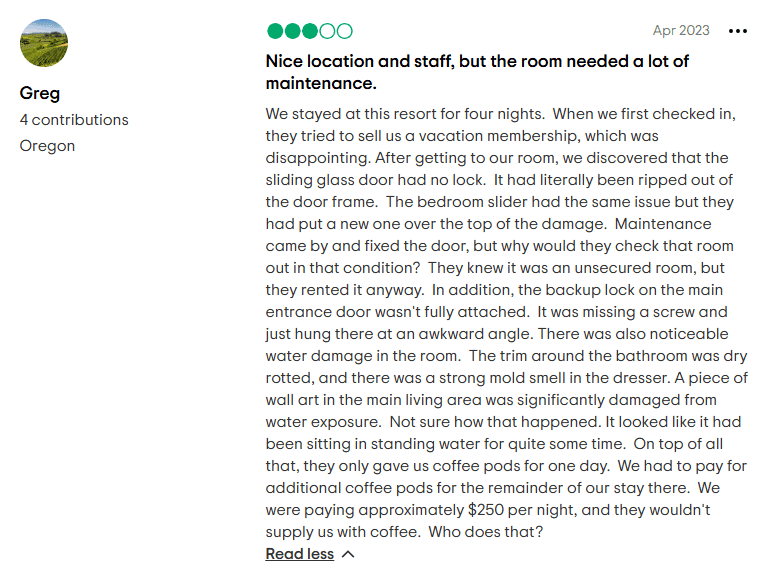This screenshot has height=569, width=777.
Task: Click the first filled rating bubble
Action: tap(275, 31)
